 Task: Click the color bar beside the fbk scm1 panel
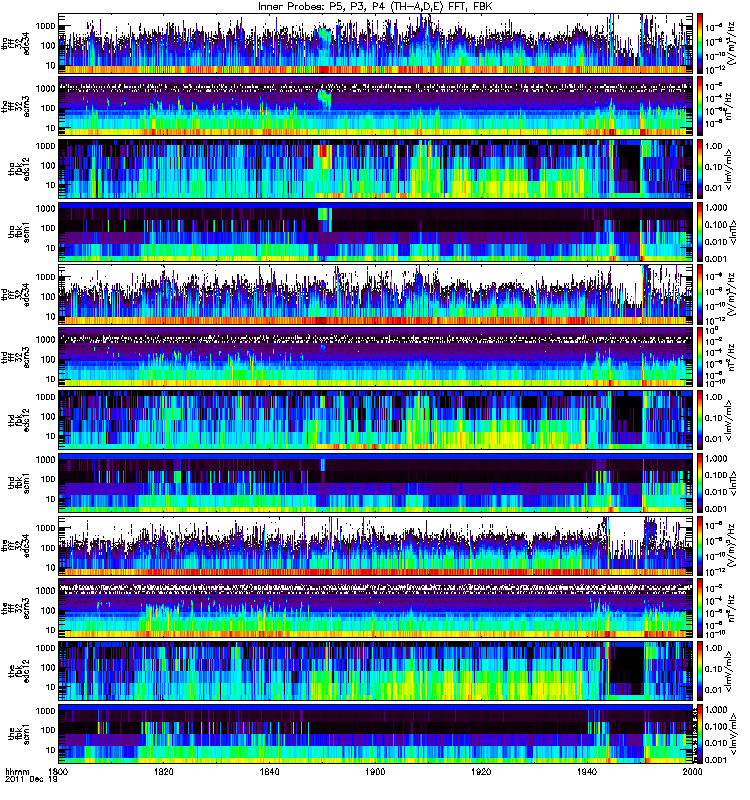699,734
